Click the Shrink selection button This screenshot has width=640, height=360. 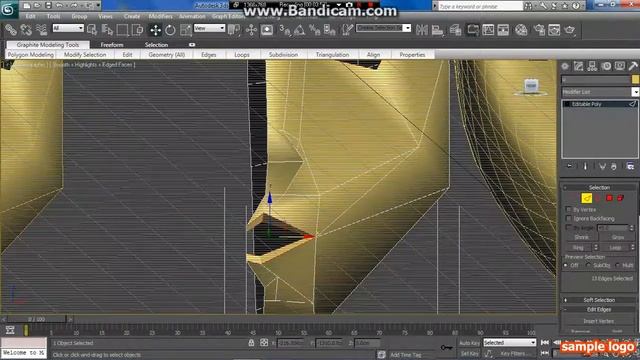[x=581, y=237]
